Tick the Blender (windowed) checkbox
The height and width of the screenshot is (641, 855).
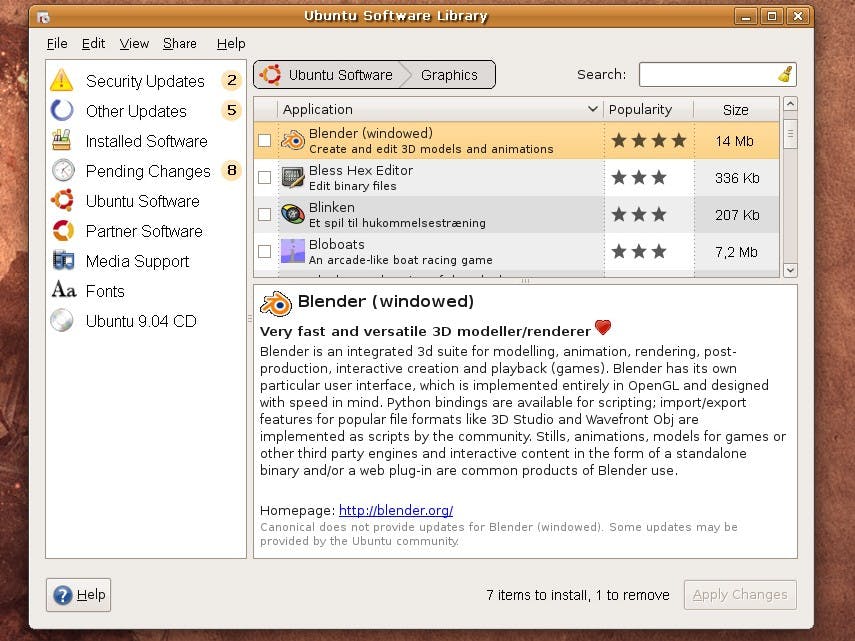click(x=264, y=141)
